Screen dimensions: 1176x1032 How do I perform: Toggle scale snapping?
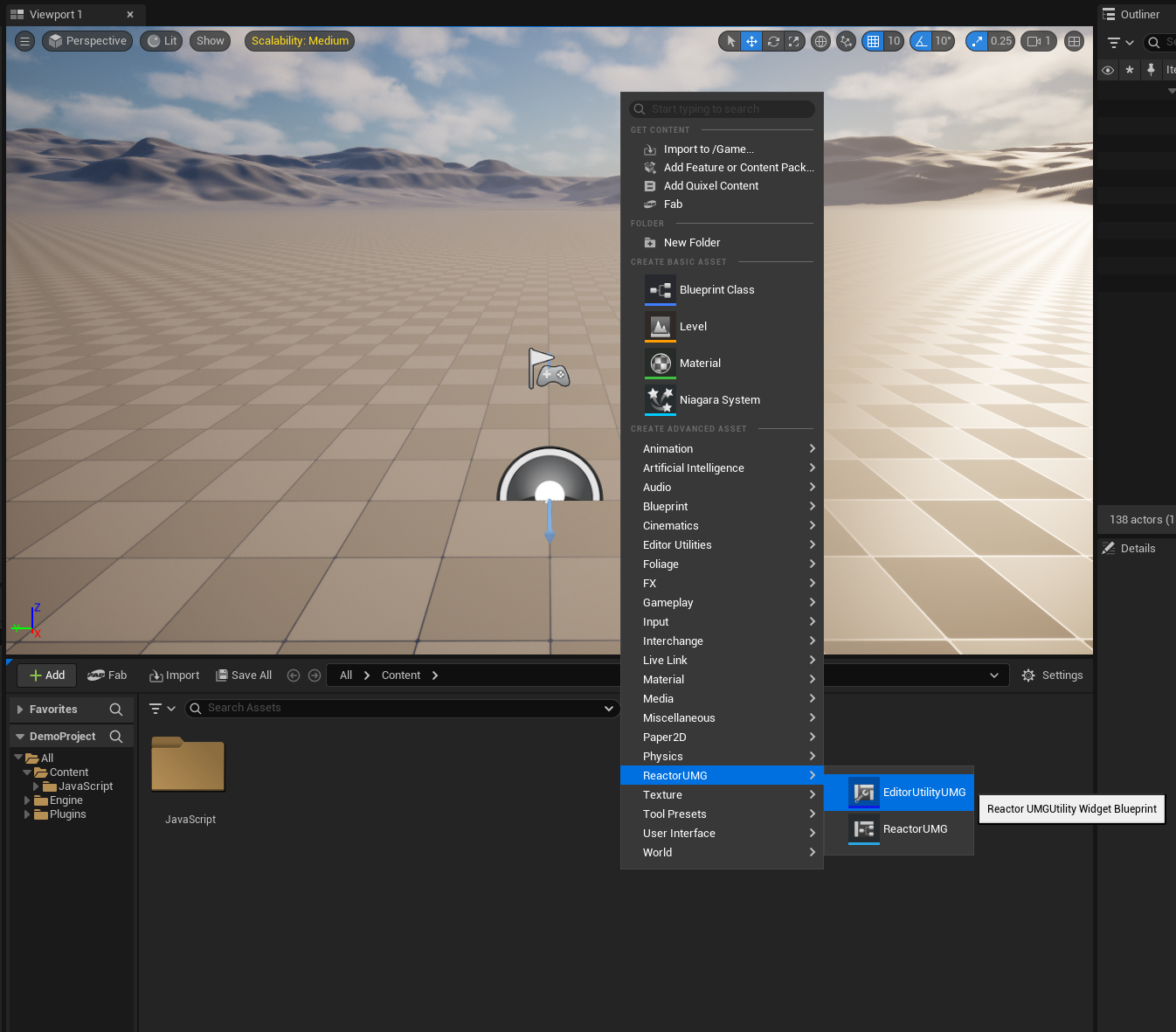click(977, 41)
